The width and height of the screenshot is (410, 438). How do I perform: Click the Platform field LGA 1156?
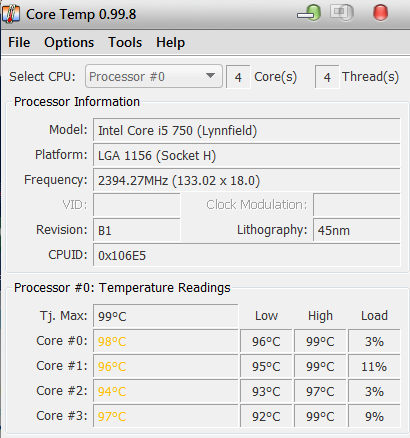[x=247, y=155]
